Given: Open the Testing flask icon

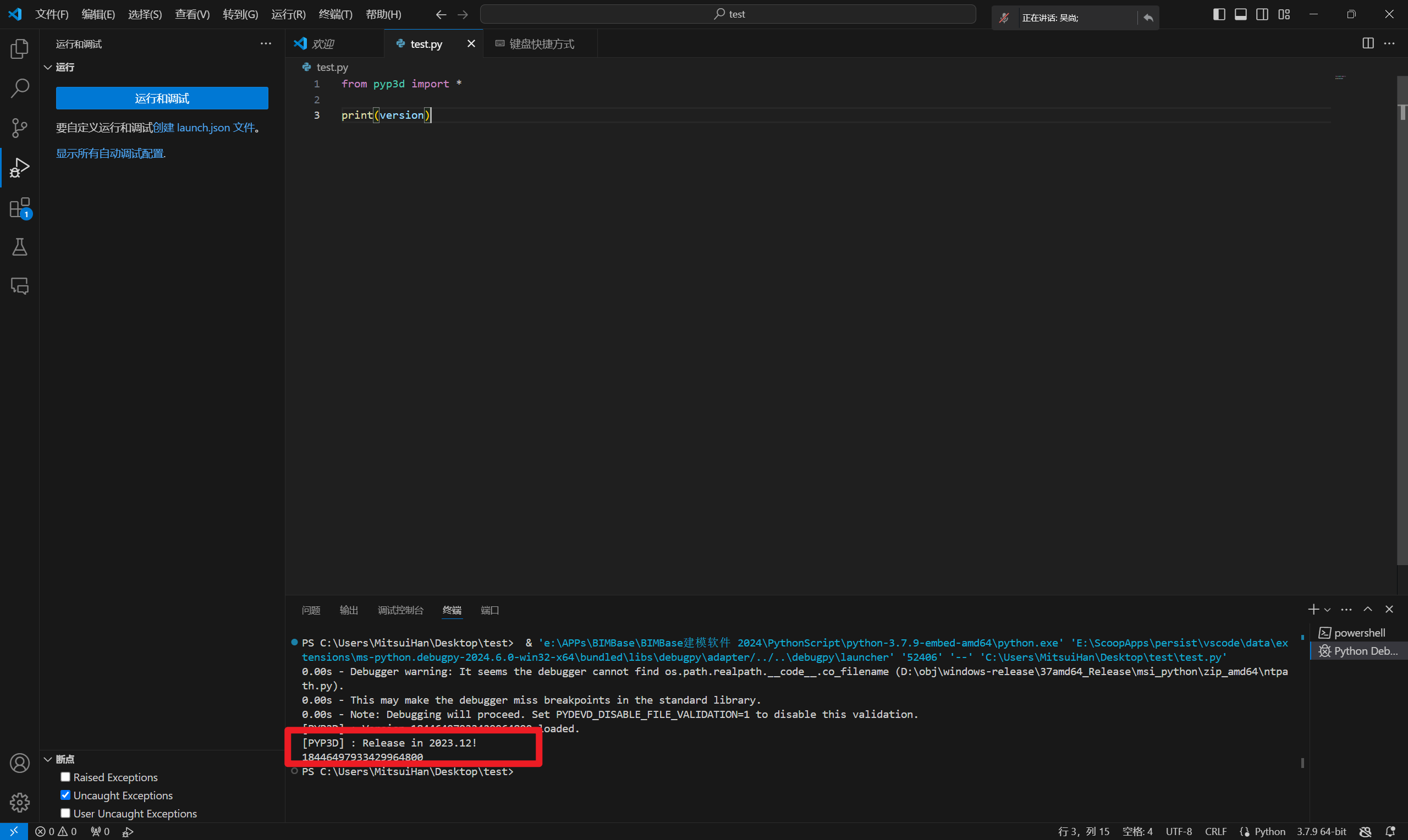Looking at the screenshot, I should [x=20, y=247].
